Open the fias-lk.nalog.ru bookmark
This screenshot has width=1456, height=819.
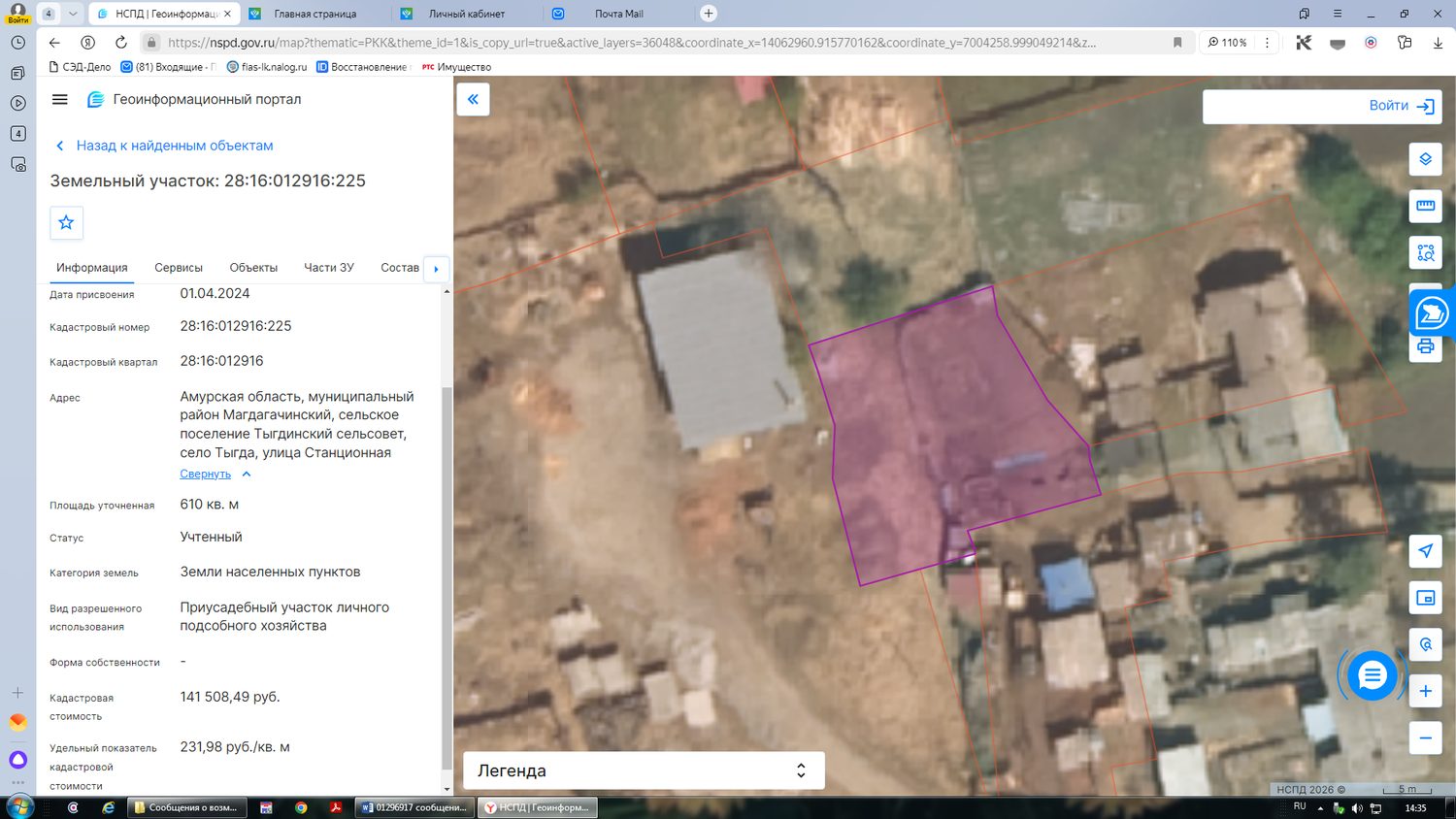point(267,67)
